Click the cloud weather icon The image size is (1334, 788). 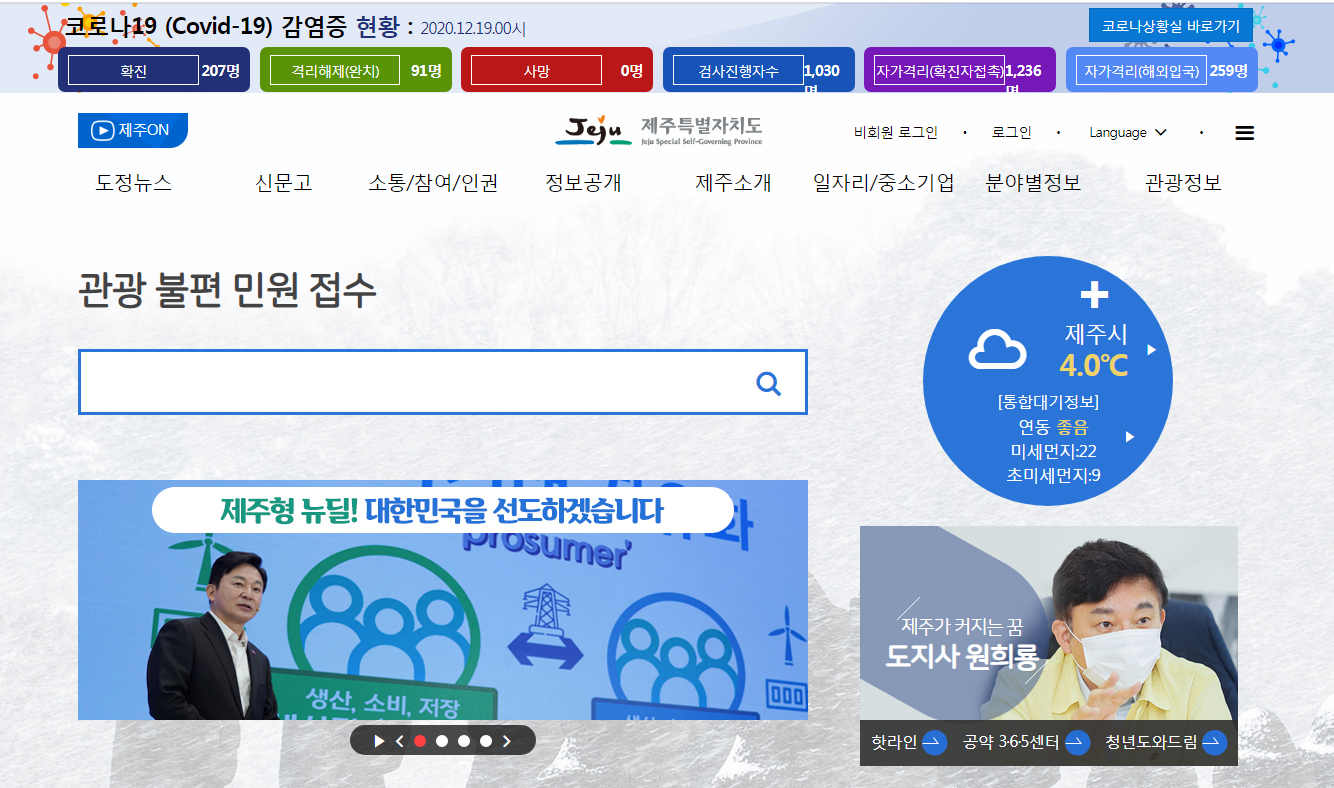997,350
